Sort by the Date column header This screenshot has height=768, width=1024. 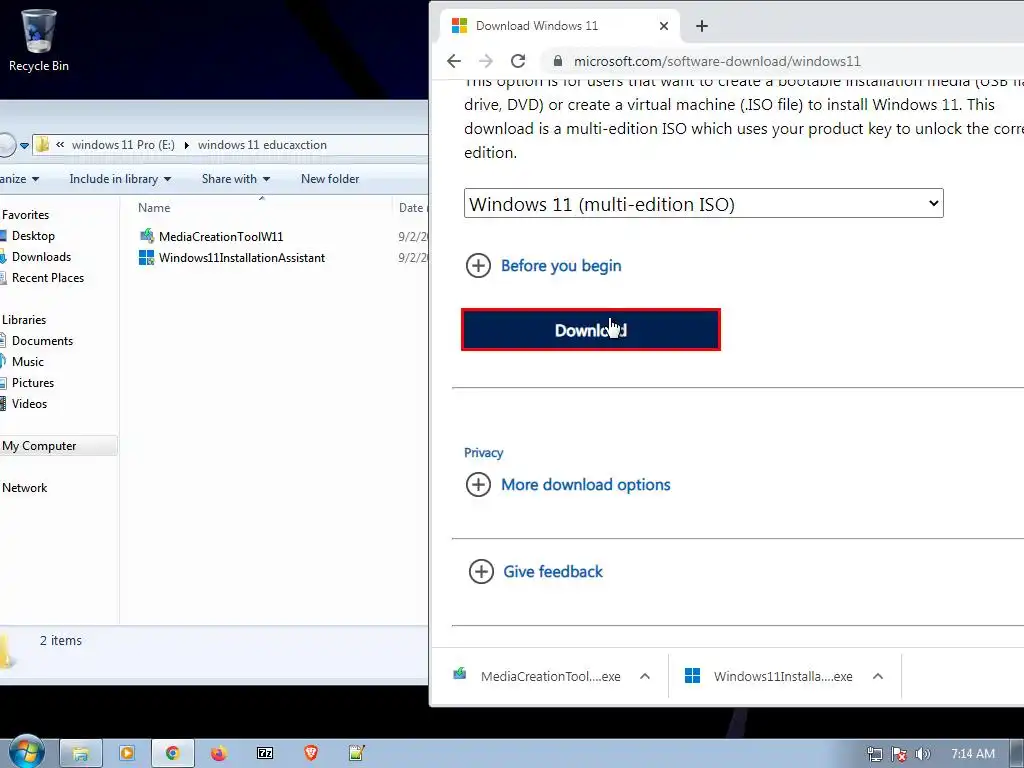[411, 208]
